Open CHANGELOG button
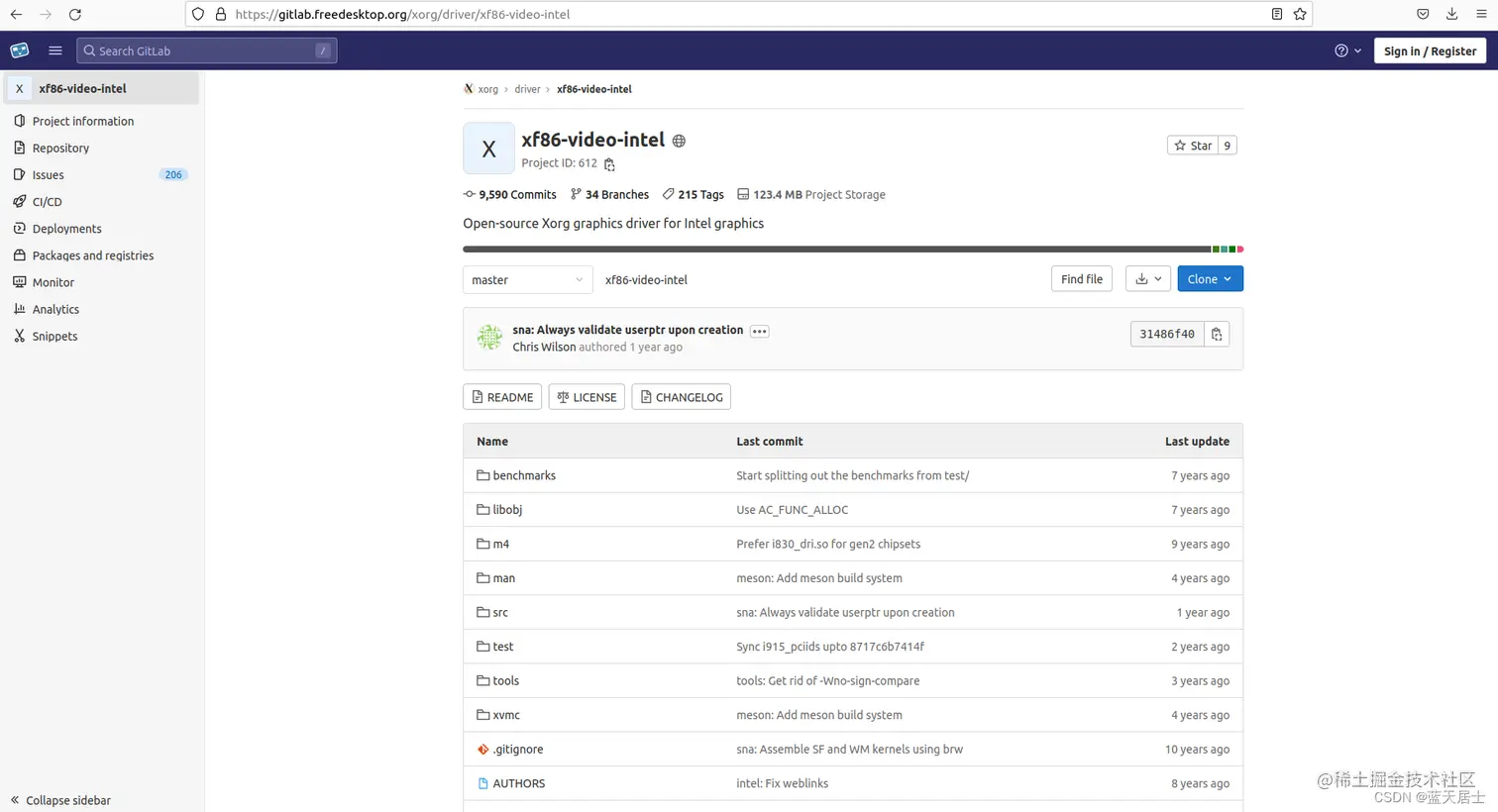Image resolution: width=1498 pixels, height=812 pixels. (x=682, y=397)
